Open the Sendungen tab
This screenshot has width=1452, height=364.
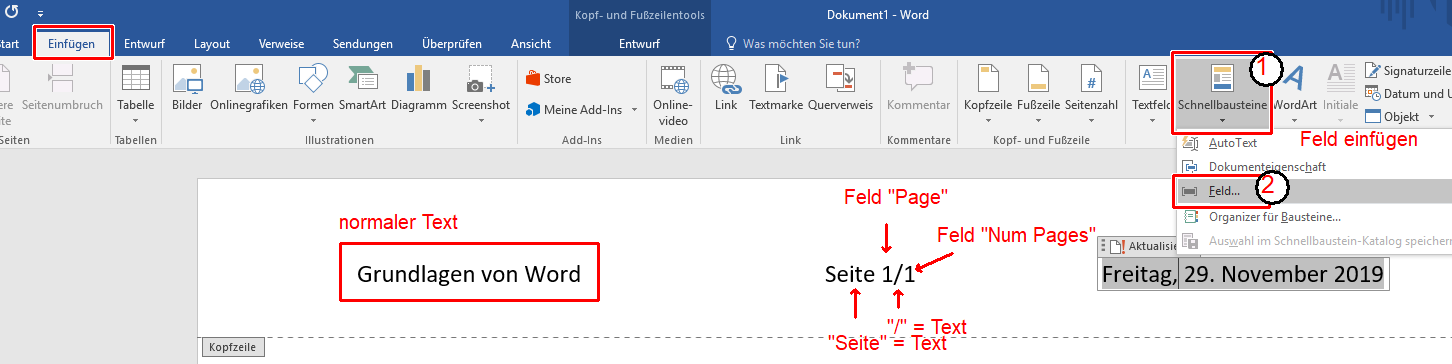coord(363,44)
